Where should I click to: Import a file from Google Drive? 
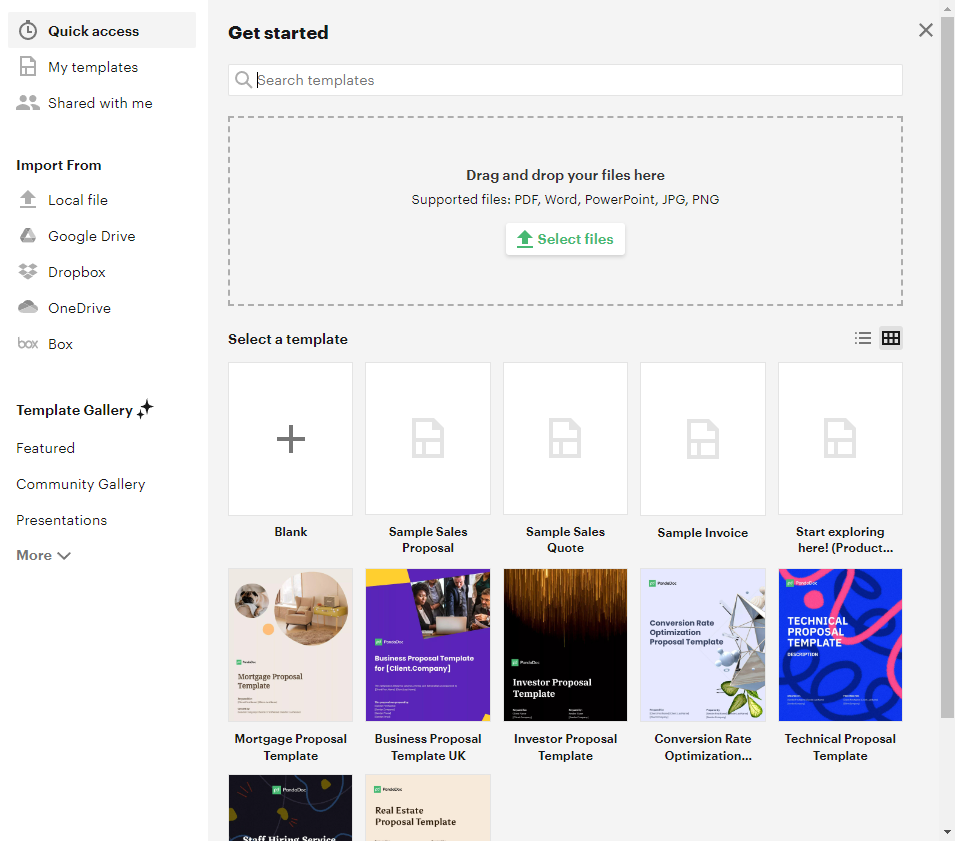(x=89, y=235)
